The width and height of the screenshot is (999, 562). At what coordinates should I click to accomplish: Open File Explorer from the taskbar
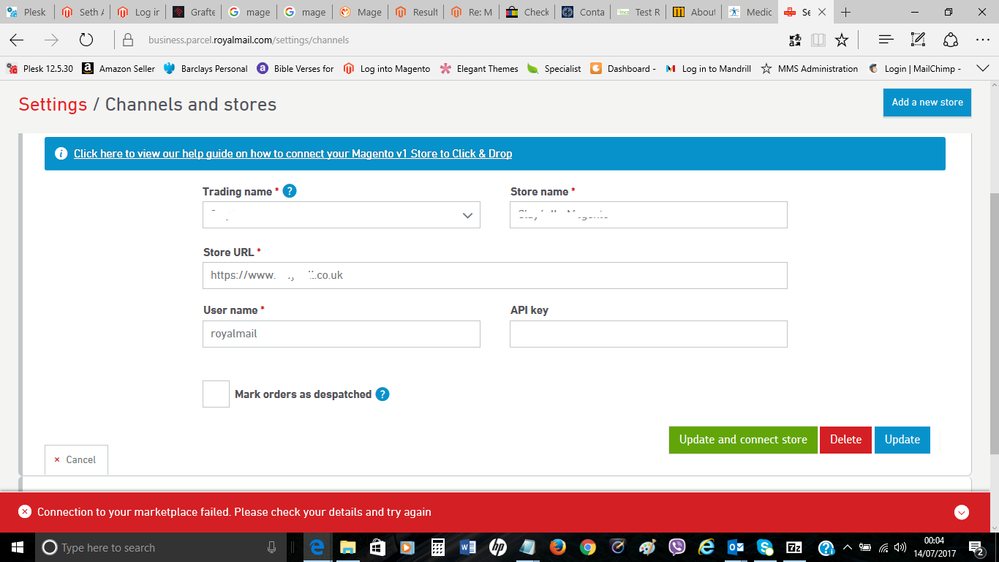click(x=347, y=547)
